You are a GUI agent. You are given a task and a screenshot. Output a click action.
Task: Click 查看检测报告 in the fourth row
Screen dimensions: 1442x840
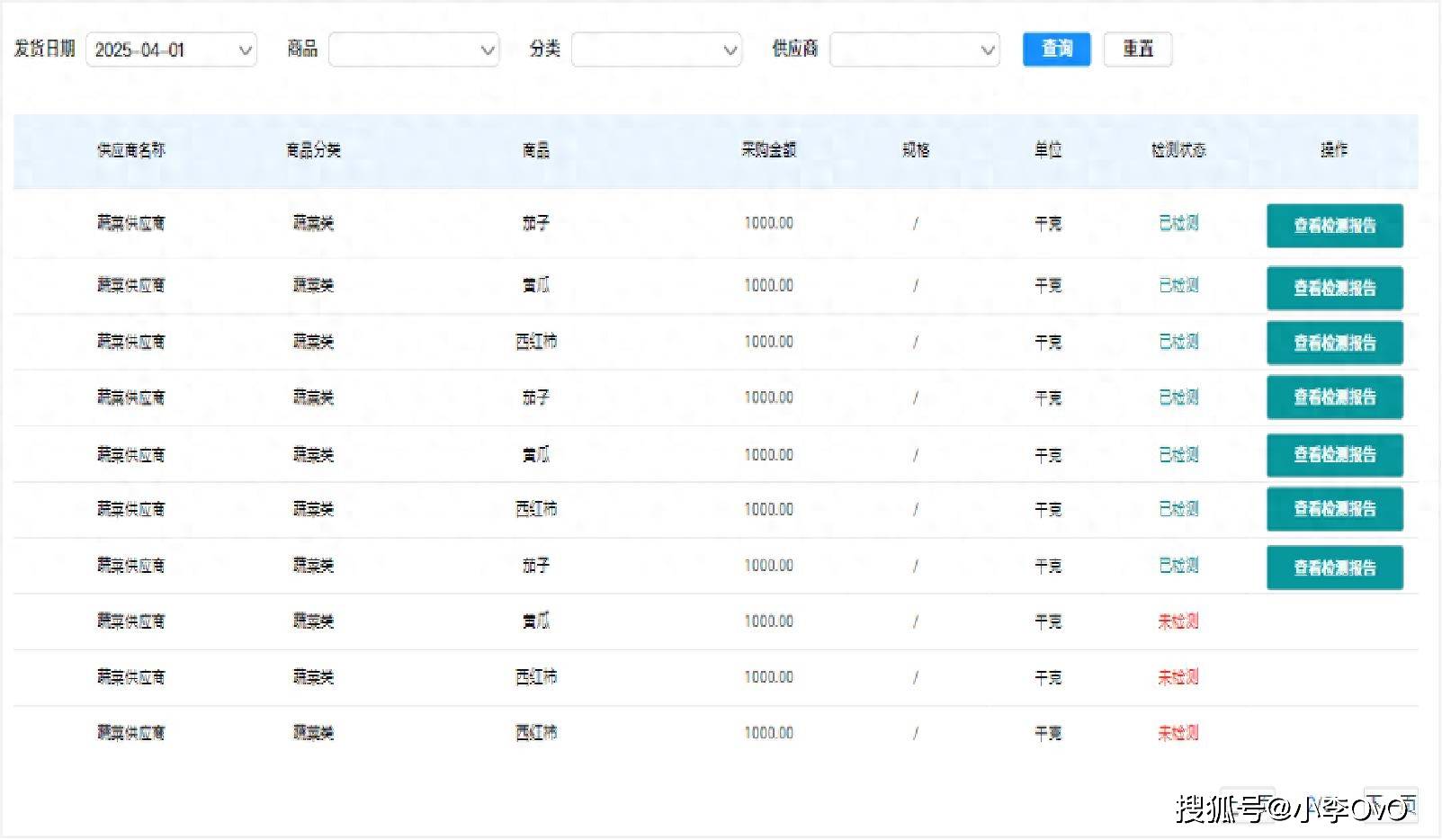(1334, 398)
